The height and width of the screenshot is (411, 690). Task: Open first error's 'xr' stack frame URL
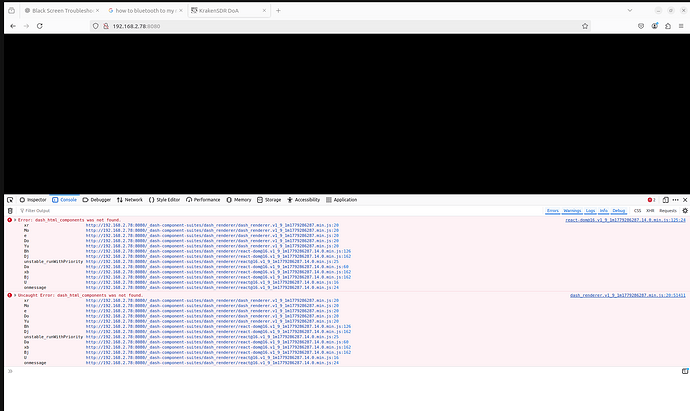[x=212, y=225]
